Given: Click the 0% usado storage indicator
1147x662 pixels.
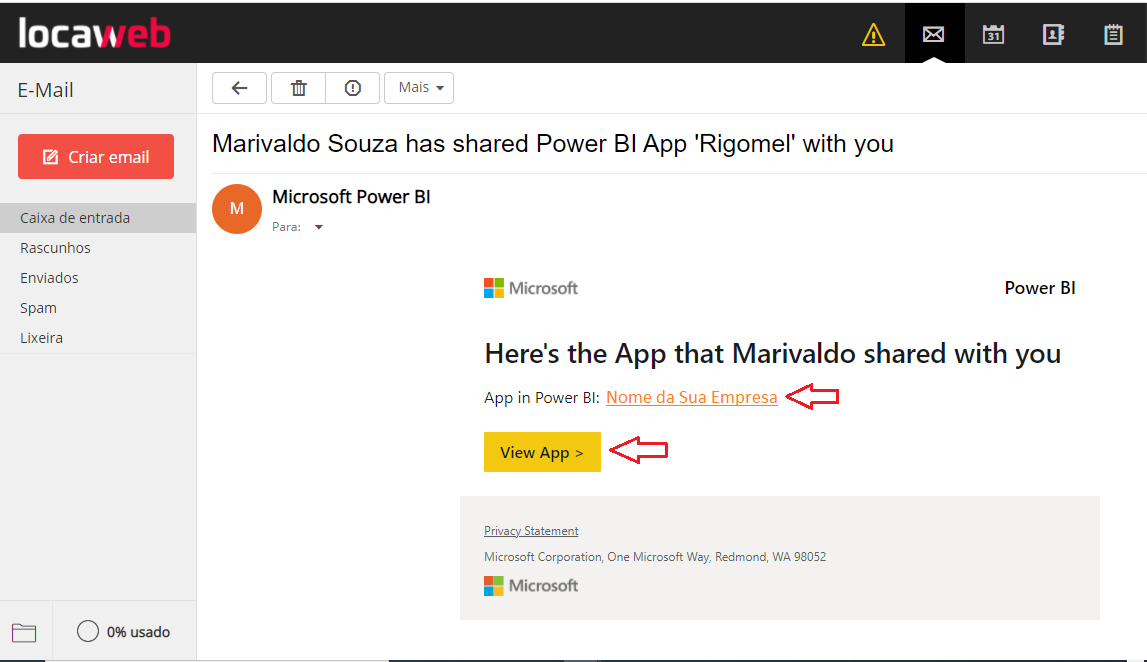Looking at the screenshot, I should click(124, 632).
